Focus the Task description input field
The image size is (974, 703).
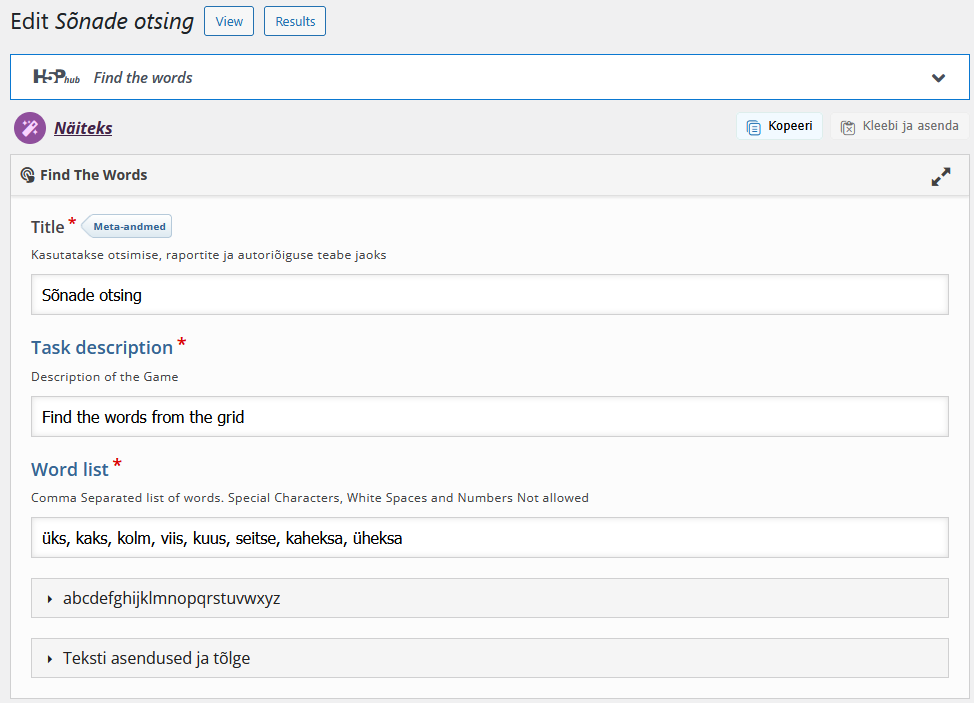pos(489,417)
